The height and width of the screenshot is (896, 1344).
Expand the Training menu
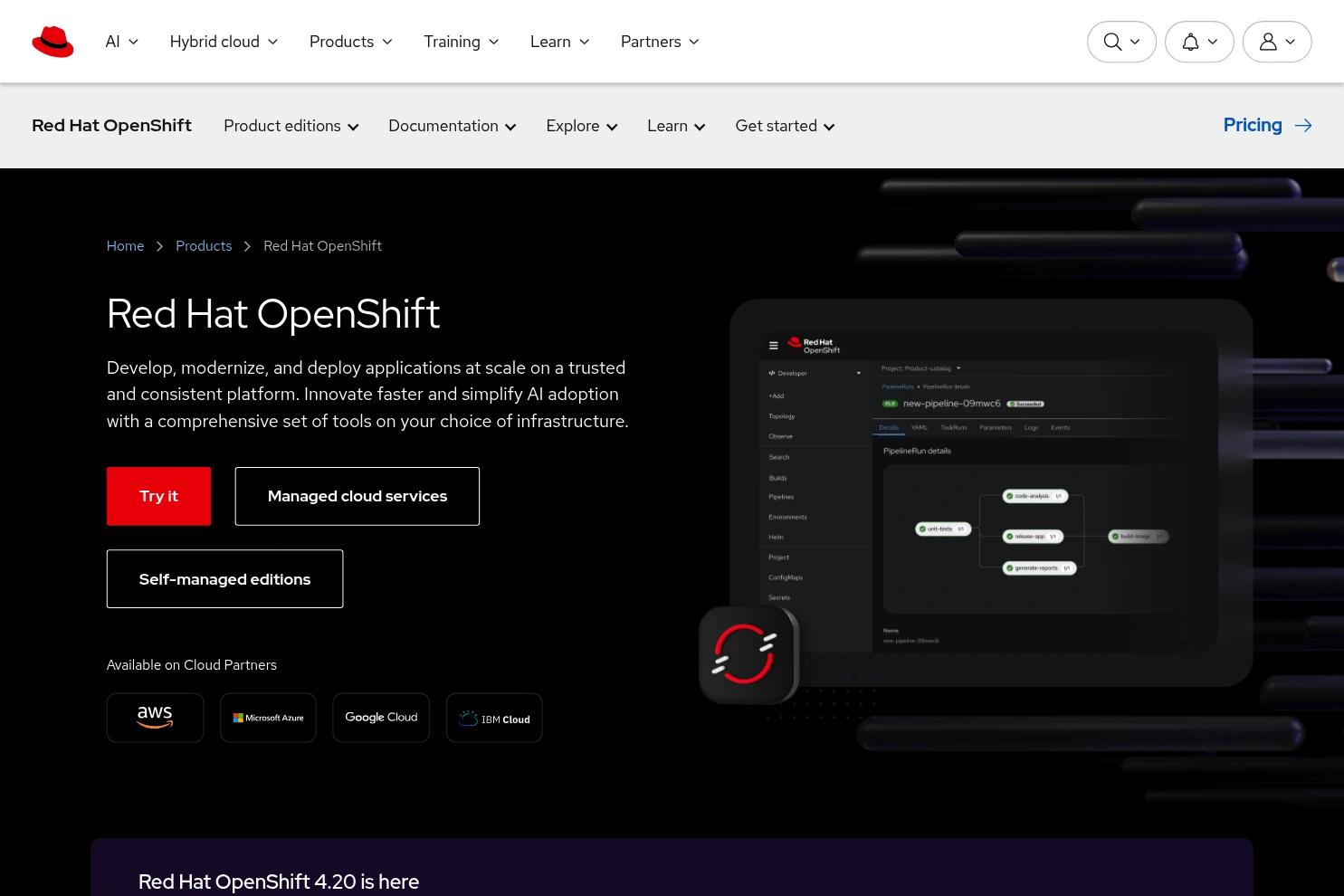tap(462, 42)
